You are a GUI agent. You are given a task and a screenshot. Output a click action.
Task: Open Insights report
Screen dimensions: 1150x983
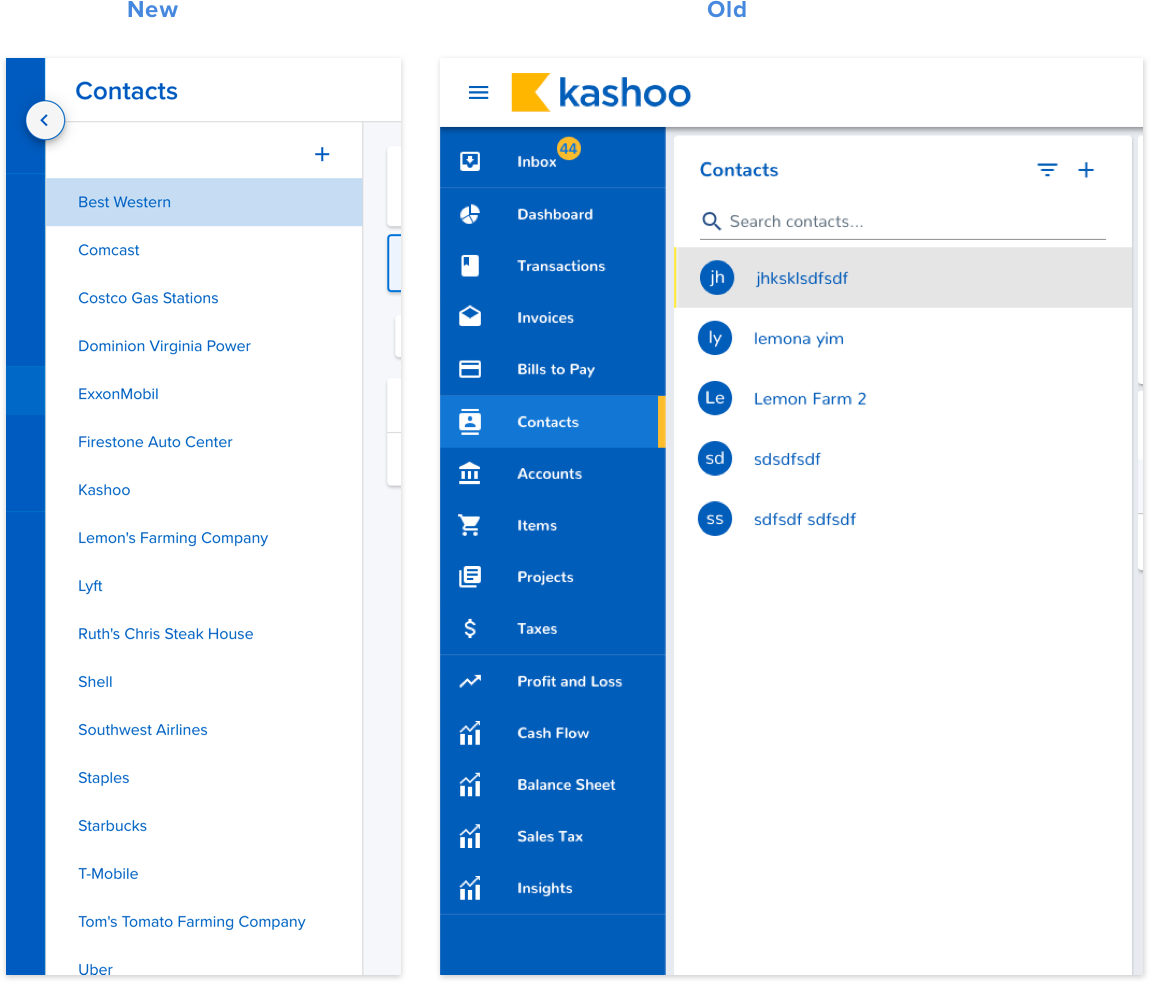(552, 888)
